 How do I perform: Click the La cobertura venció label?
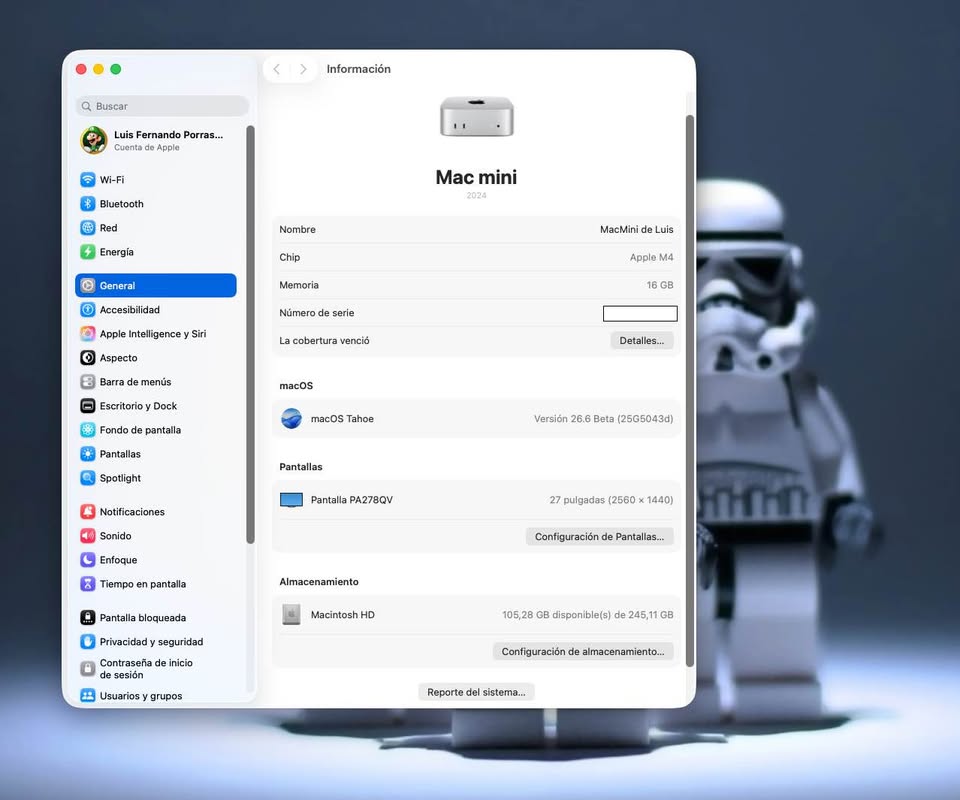point(324,341)
